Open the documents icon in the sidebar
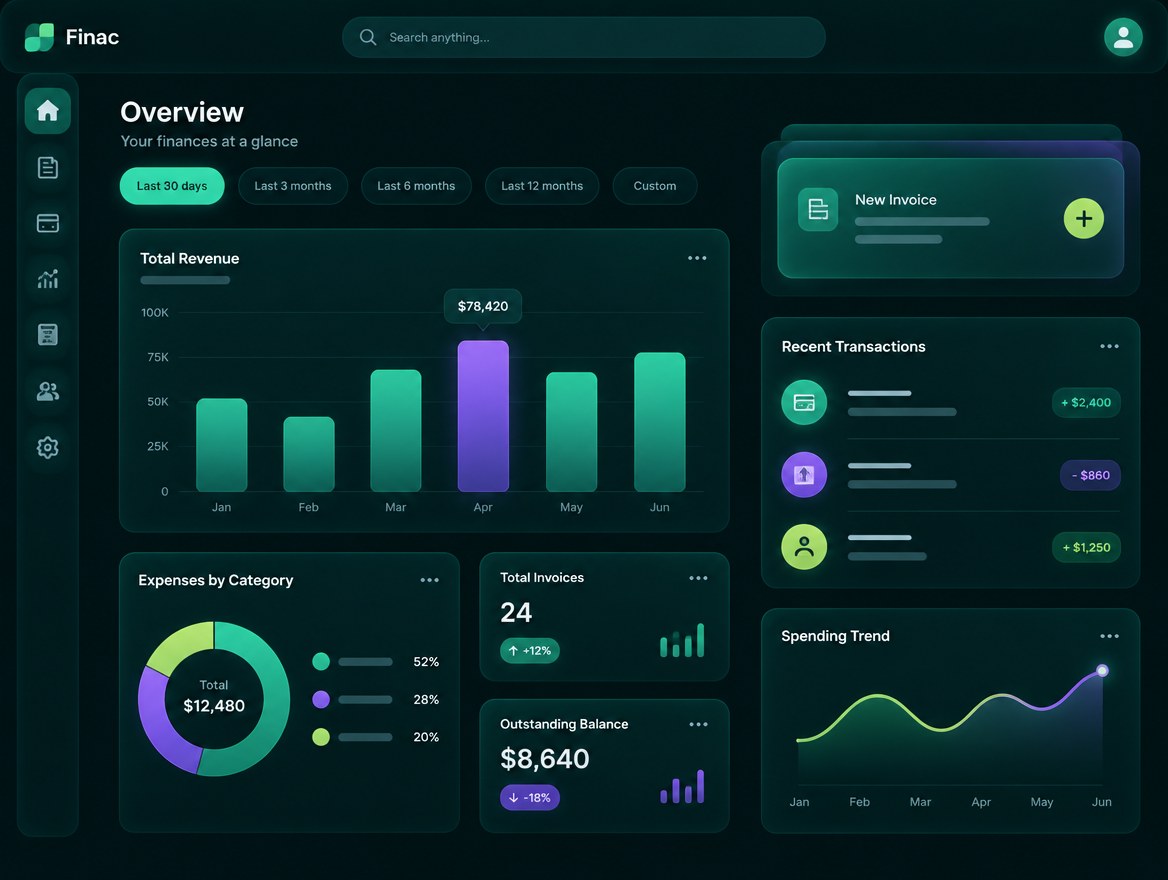This screenshot has width=1168, height=880. pos(48,168)
